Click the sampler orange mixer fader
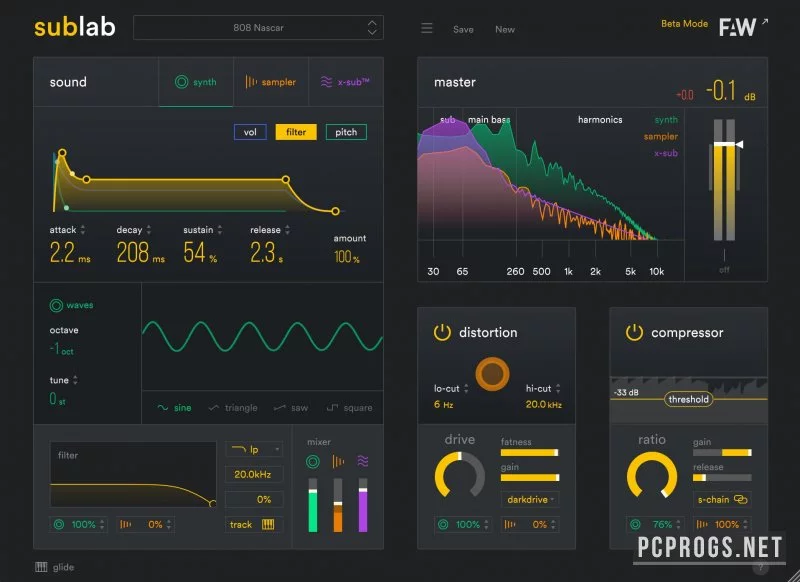Screen dimensions: 800x582 (338, 505)
